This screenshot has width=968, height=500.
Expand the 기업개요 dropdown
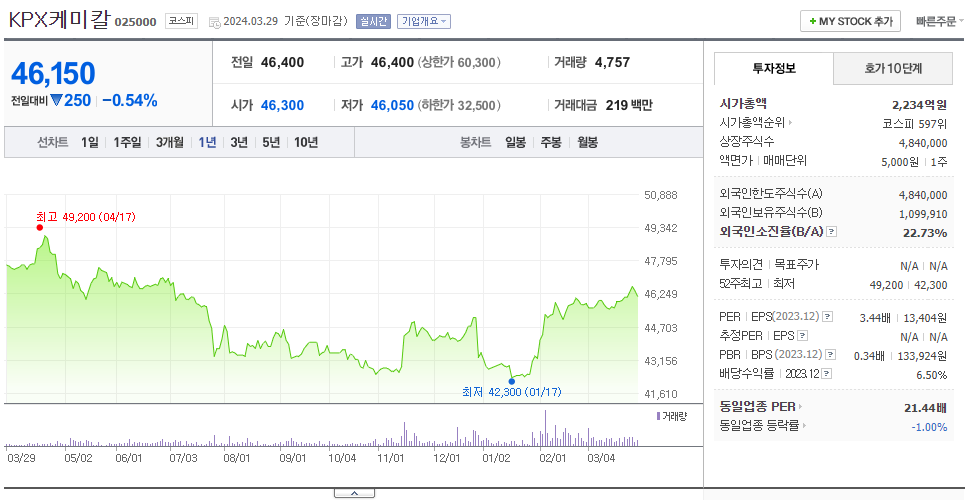click(424, 21)
